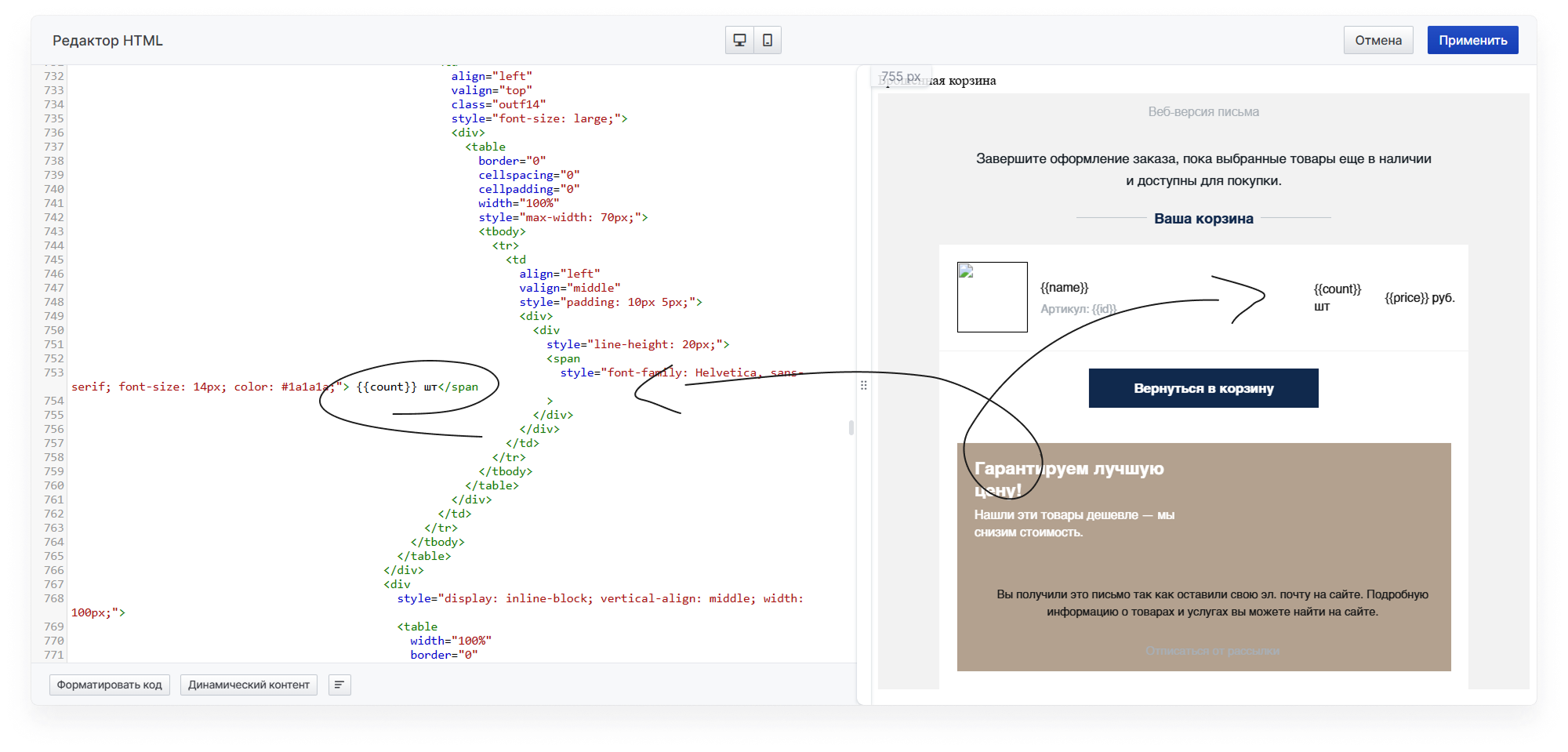Click Ваша корзина heading in preview
Image resolution: width=1568 pixels, height=752 pixels.
[x=1203, y=219]
